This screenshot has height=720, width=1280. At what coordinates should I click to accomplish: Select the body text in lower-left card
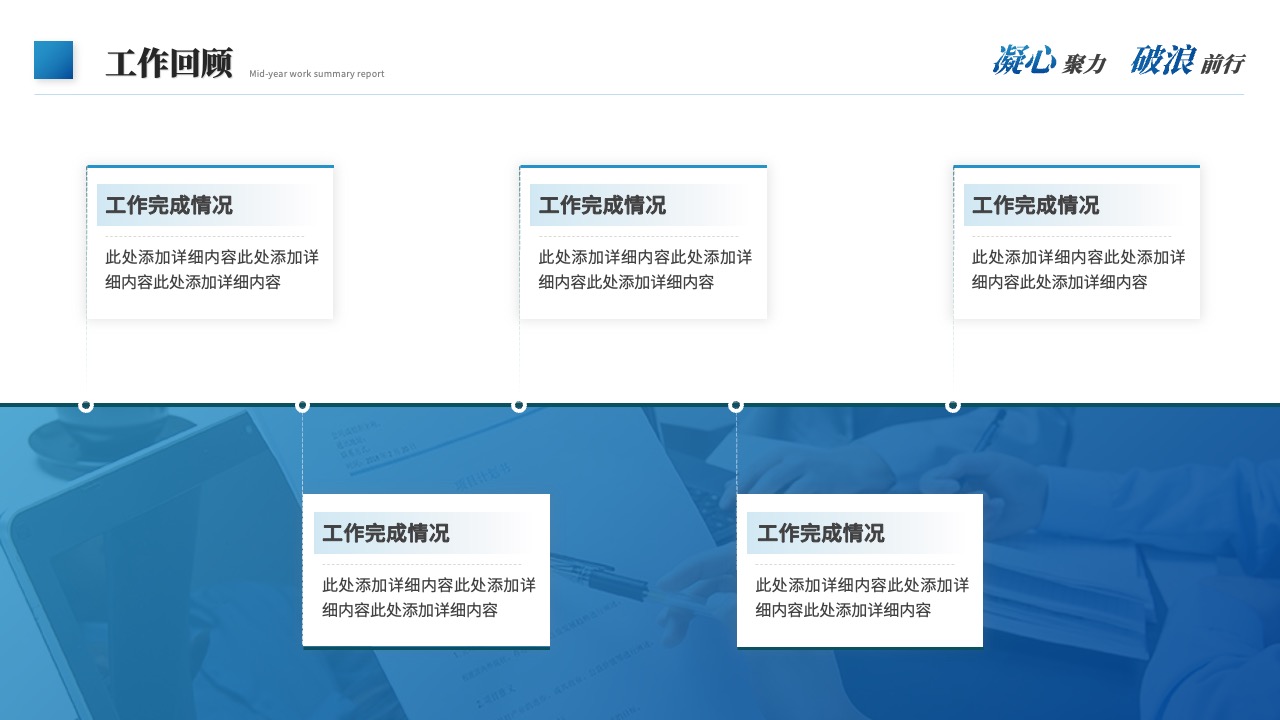[x=429, y=598]
